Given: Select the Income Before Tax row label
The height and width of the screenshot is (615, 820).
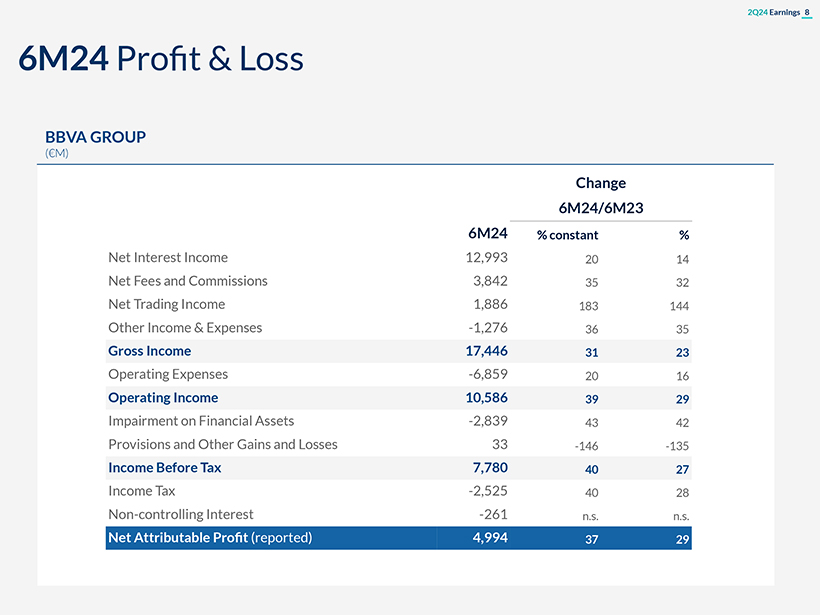Looking at the screenshot, I should [164, 468].
